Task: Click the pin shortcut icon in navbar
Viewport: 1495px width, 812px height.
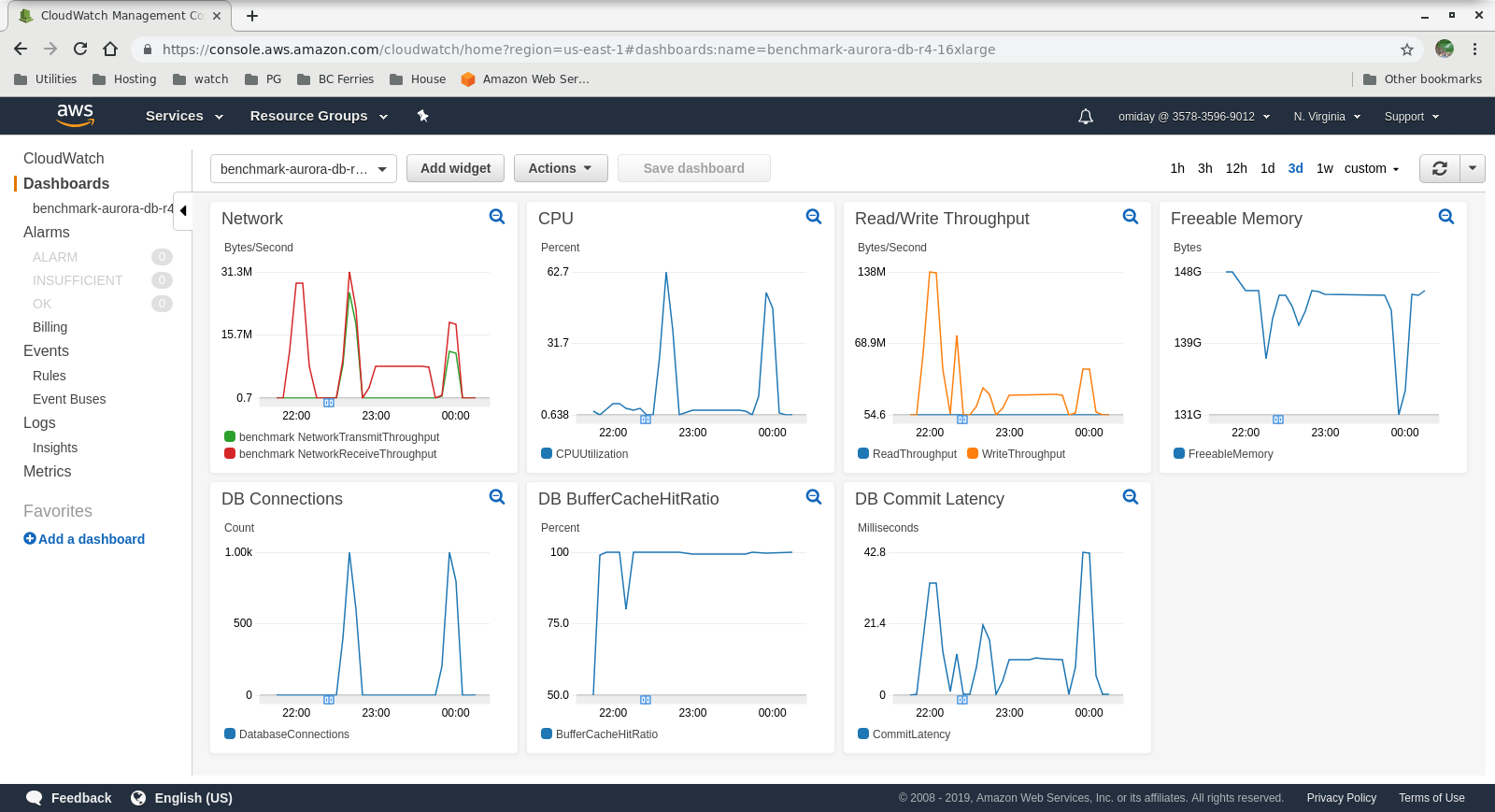Action: click(x=422, y=116)
